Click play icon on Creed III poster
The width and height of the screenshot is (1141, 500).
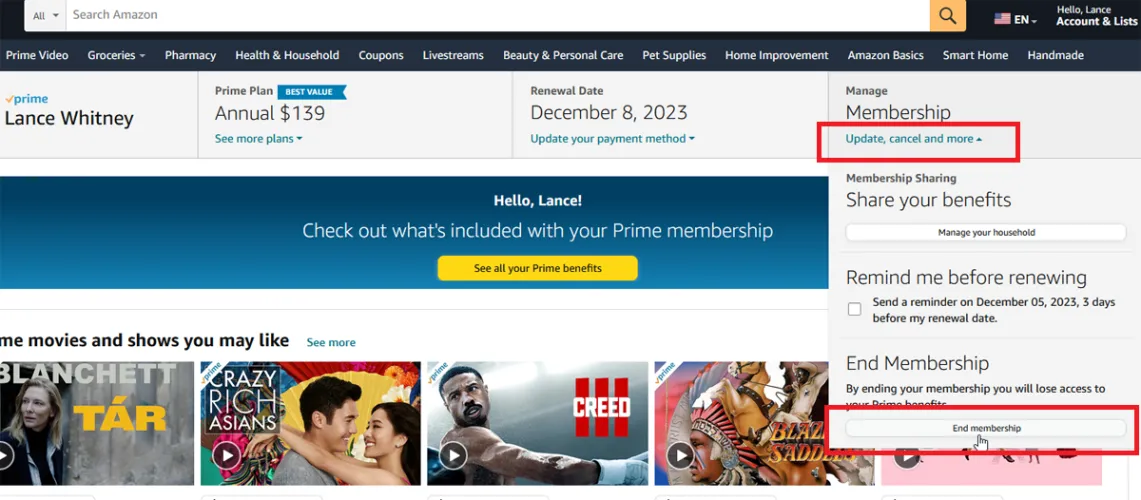coord(453,456)
